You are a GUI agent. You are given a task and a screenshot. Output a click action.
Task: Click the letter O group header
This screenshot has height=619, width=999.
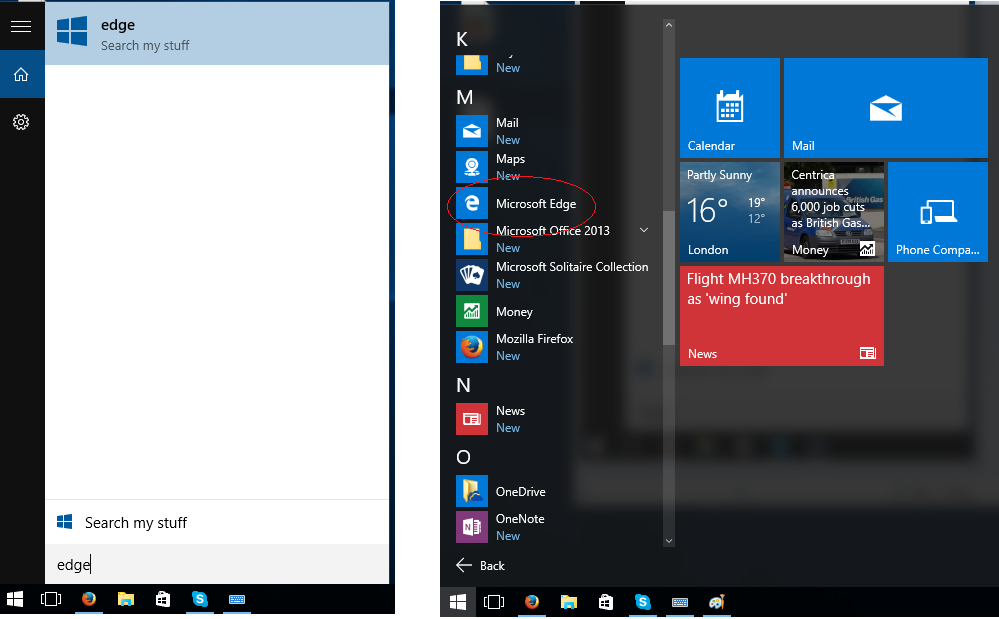pos(463,457)
